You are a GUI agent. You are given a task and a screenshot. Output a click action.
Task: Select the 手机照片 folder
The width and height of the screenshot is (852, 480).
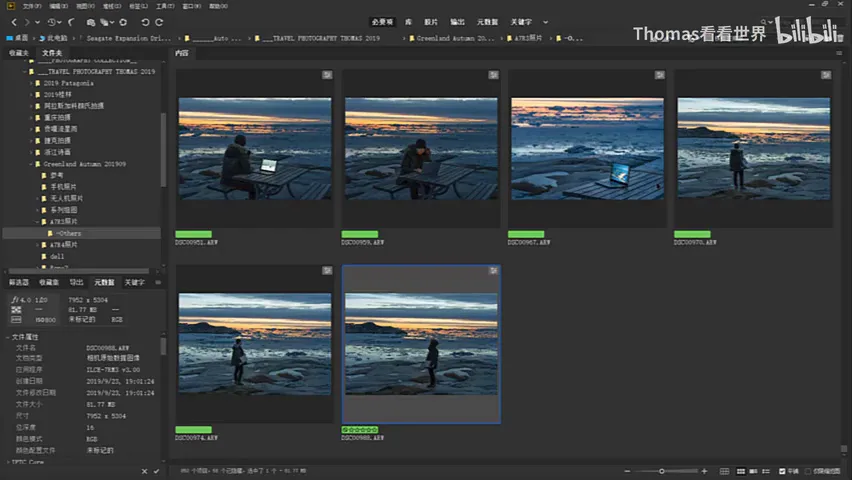(x=63, y=187)
